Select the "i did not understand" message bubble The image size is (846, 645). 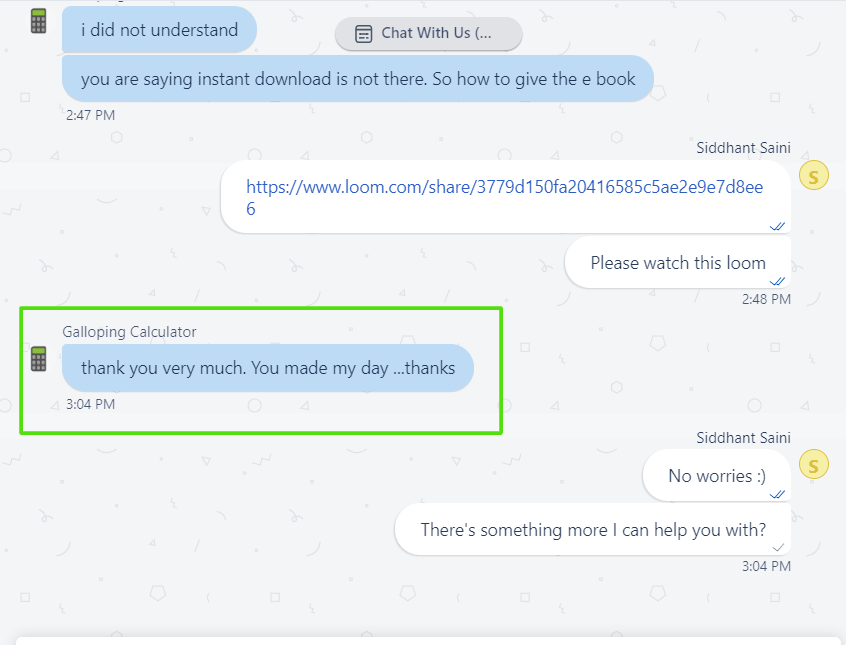159,30
